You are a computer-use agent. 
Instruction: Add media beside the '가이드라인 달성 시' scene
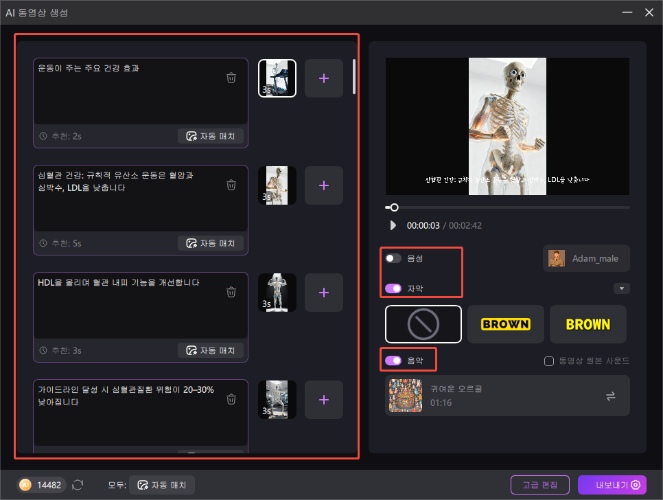[324, 399]
